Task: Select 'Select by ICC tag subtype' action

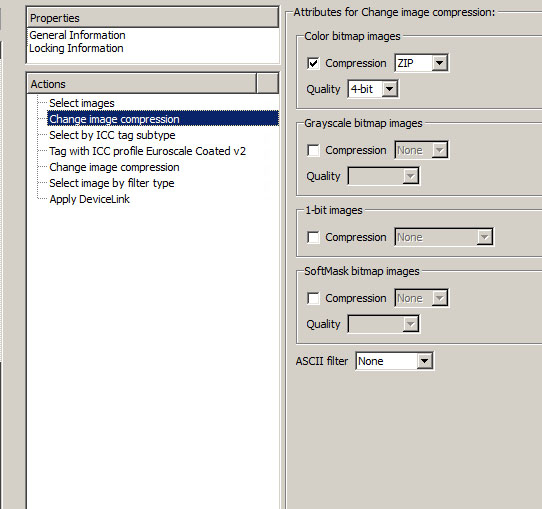Action: click(112, 135)
